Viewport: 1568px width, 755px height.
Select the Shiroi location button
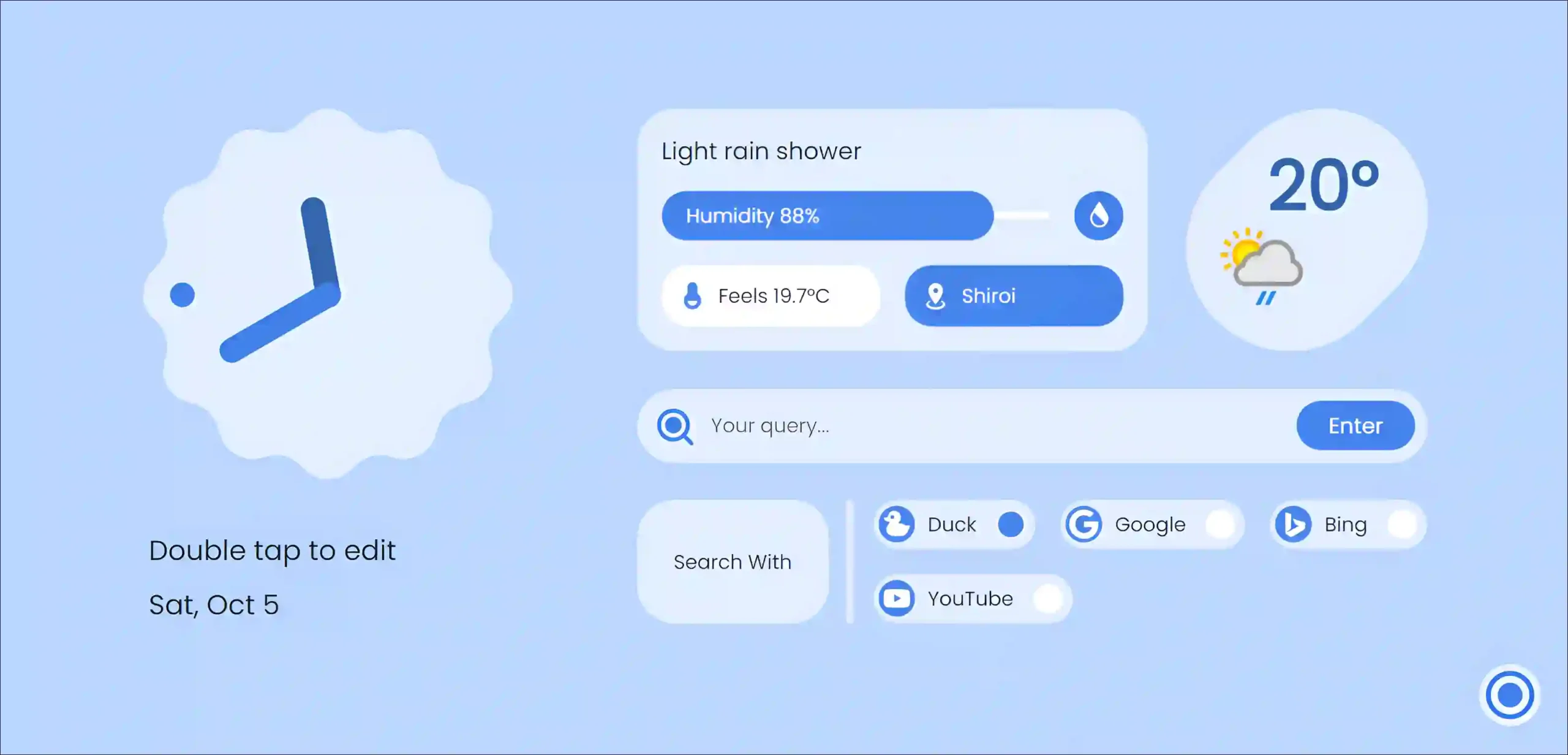point(1013,296)
